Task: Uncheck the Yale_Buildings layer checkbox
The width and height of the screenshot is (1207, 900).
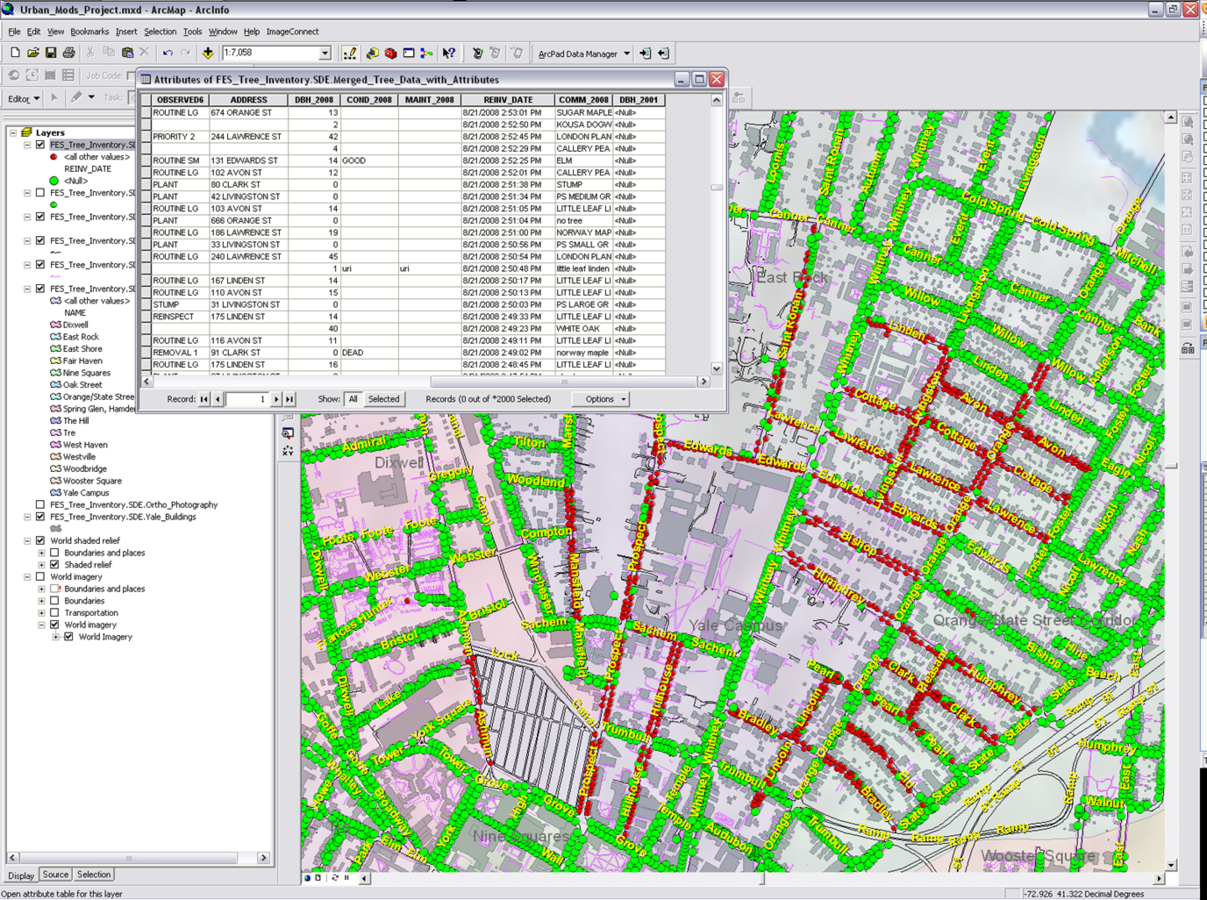Action: [40, 517]
